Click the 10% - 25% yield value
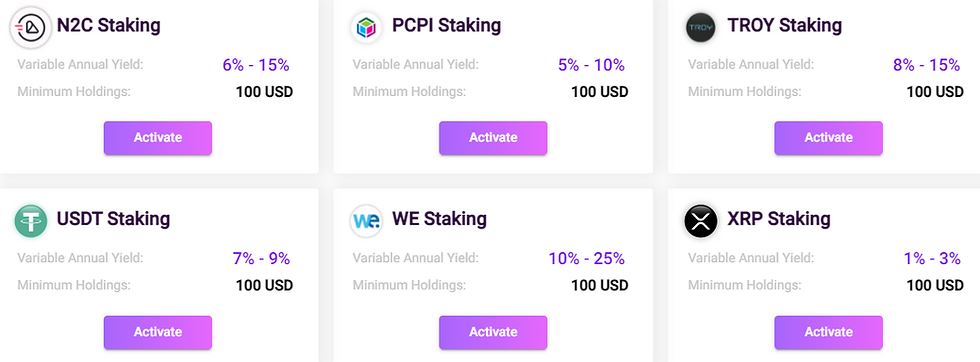Image resolution: width=980 pixels, height=362 pixels. click(587, 258)
